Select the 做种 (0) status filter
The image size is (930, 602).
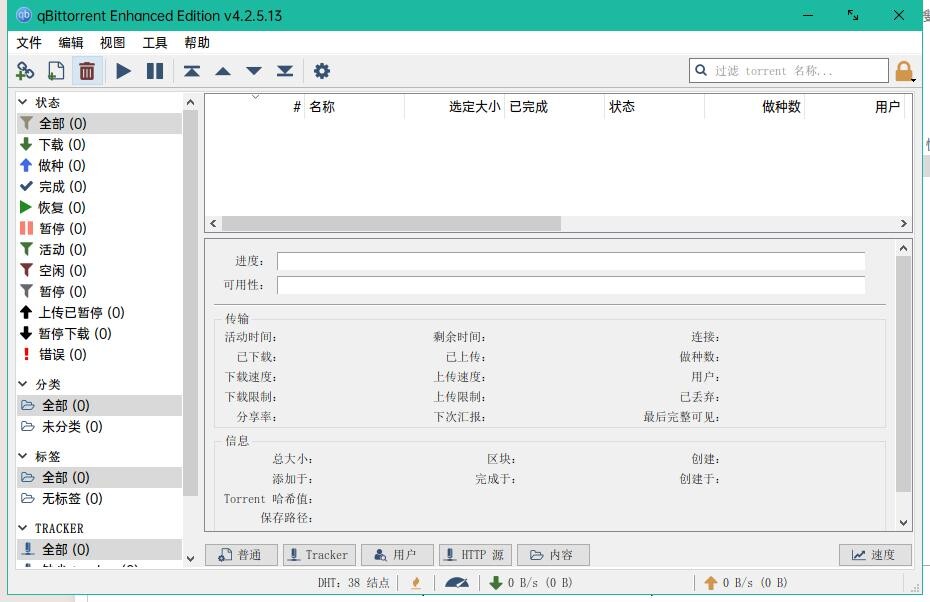click(x=99, y=165)
